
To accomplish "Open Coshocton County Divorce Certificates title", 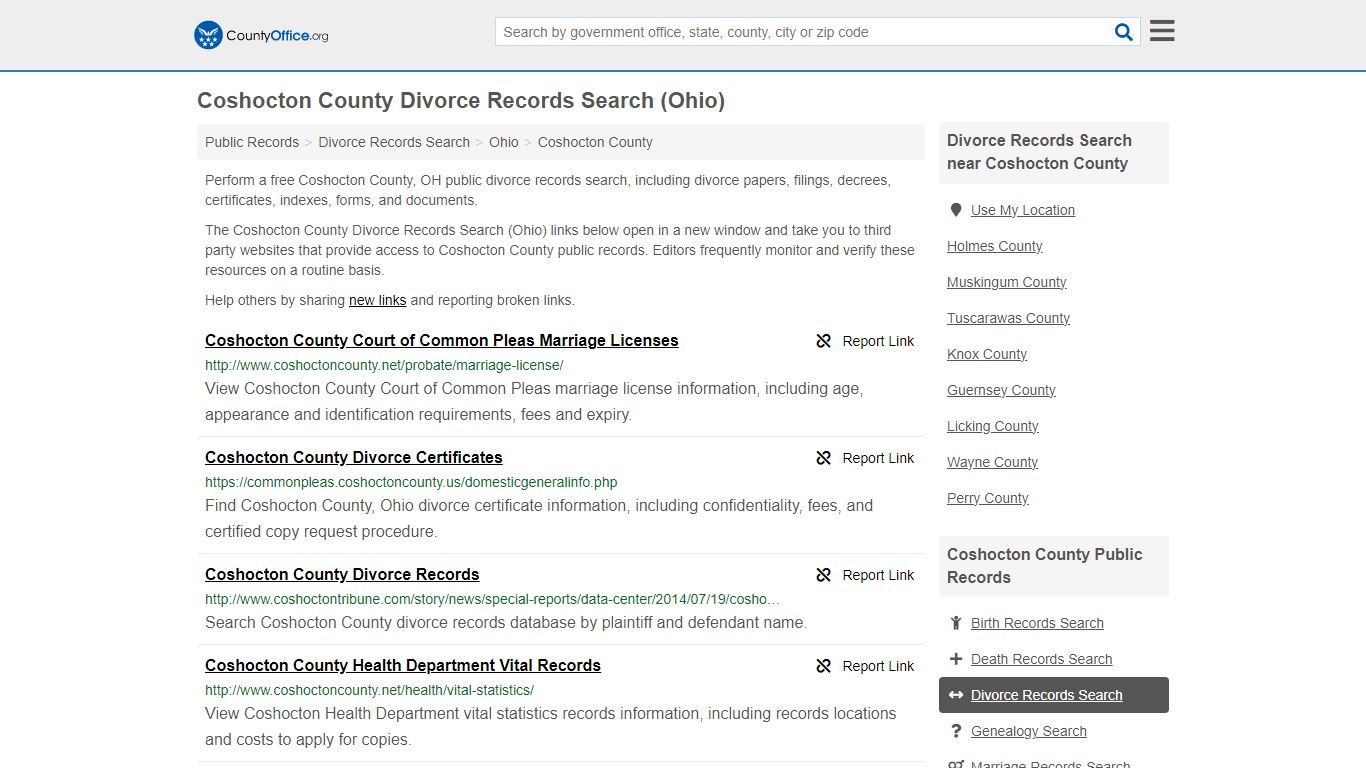I will click(354, 458).
